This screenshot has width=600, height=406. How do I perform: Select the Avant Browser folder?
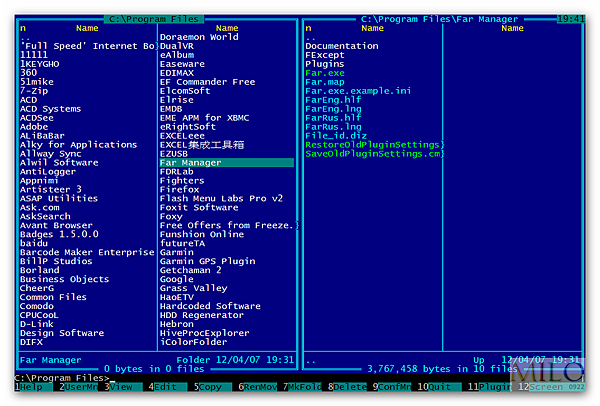pyautogui.click(x=56, y=225)
